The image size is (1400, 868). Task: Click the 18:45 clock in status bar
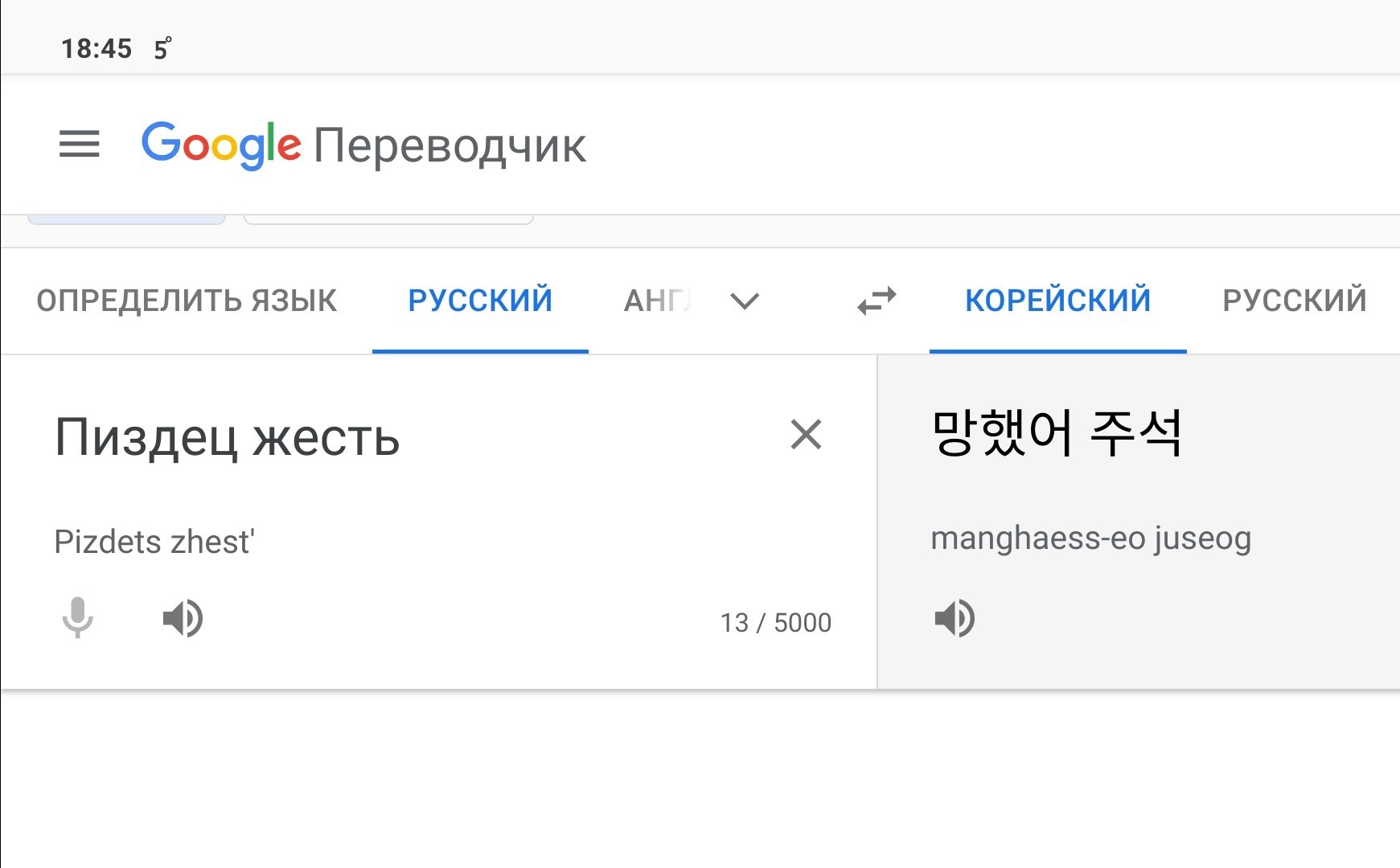point(96,49)
